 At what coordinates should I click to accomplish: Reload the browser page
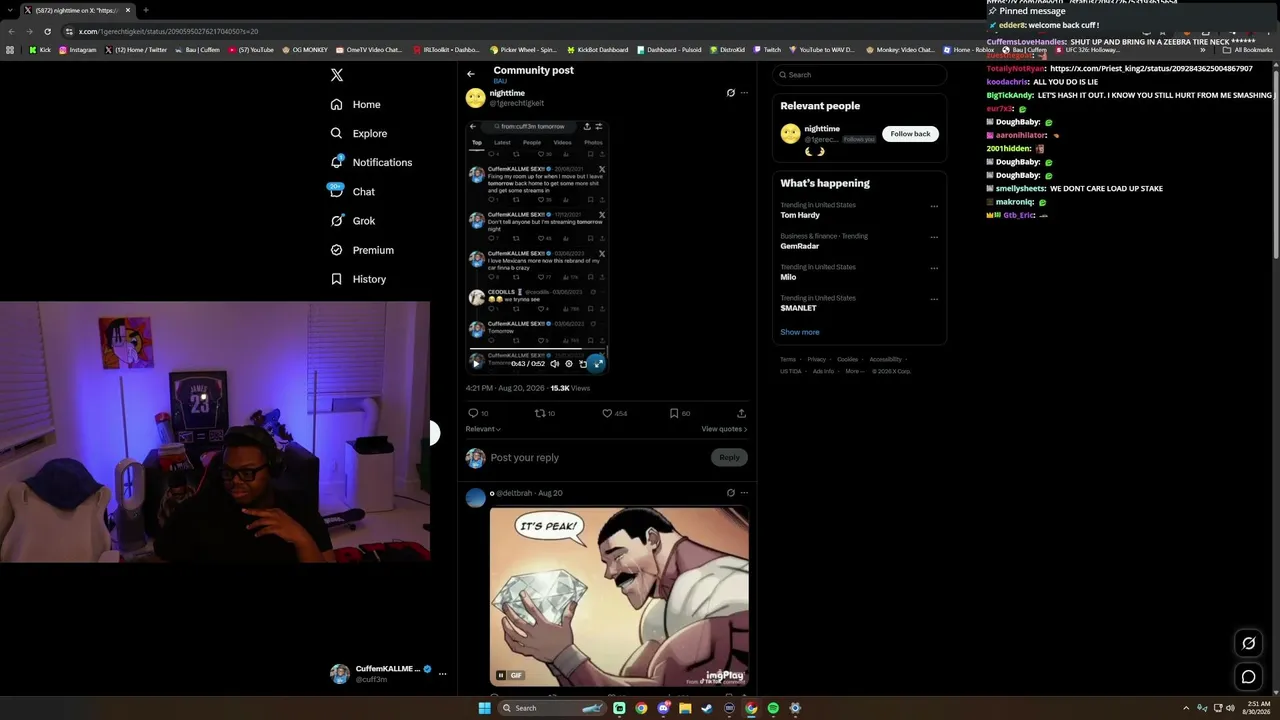click(47, 31)
